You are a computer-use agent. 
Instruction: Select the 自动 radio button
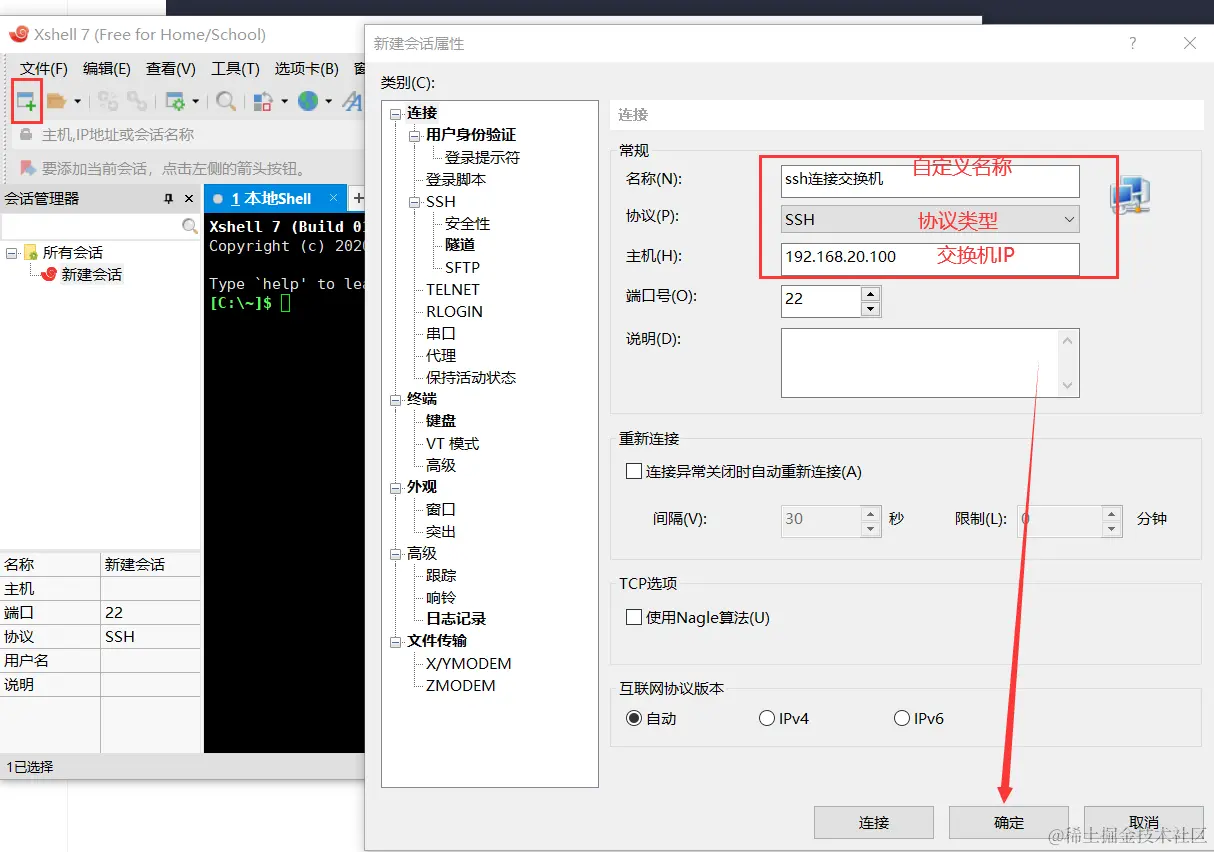pos(634,718)
